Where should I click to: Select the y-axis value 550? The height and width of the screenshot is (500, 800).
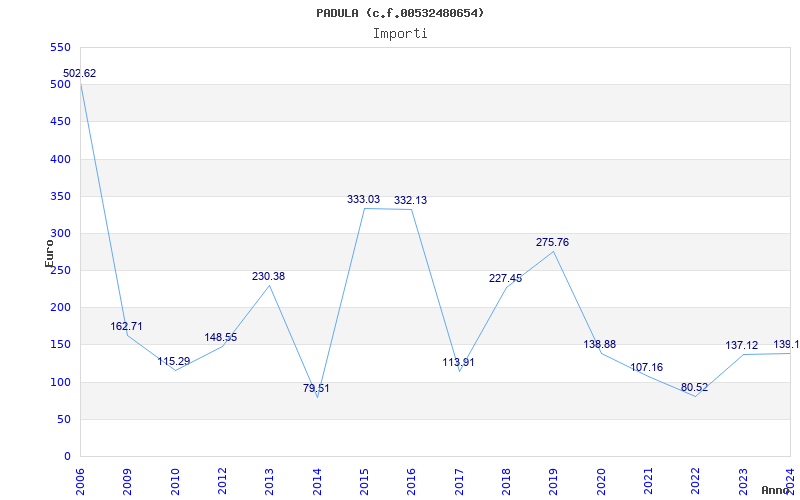[60, 47]
